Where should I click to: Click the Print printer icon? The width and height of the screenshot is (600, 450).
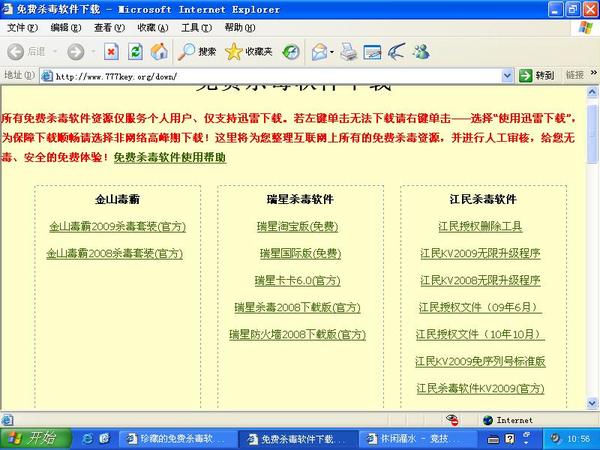point(349,52)
